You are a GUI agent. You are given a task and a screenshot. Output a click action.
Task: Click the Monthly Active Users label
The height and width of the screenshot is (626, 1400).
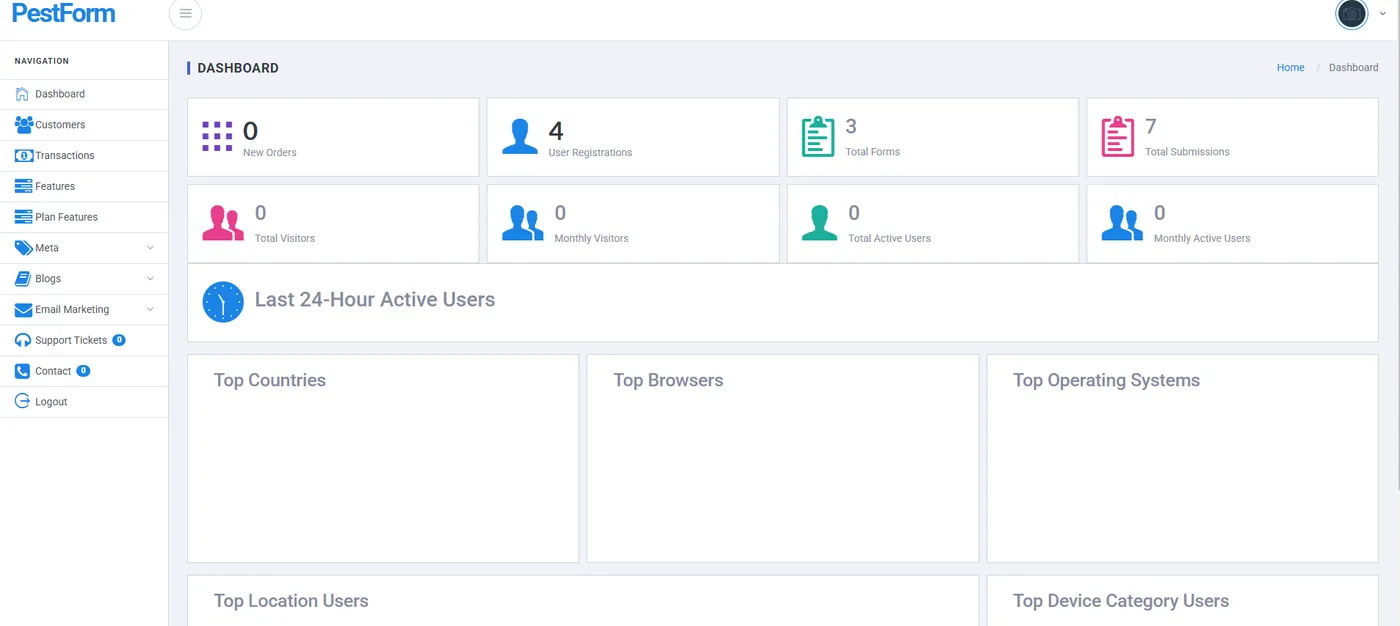pyautogui.click(x=1202, y=239)
